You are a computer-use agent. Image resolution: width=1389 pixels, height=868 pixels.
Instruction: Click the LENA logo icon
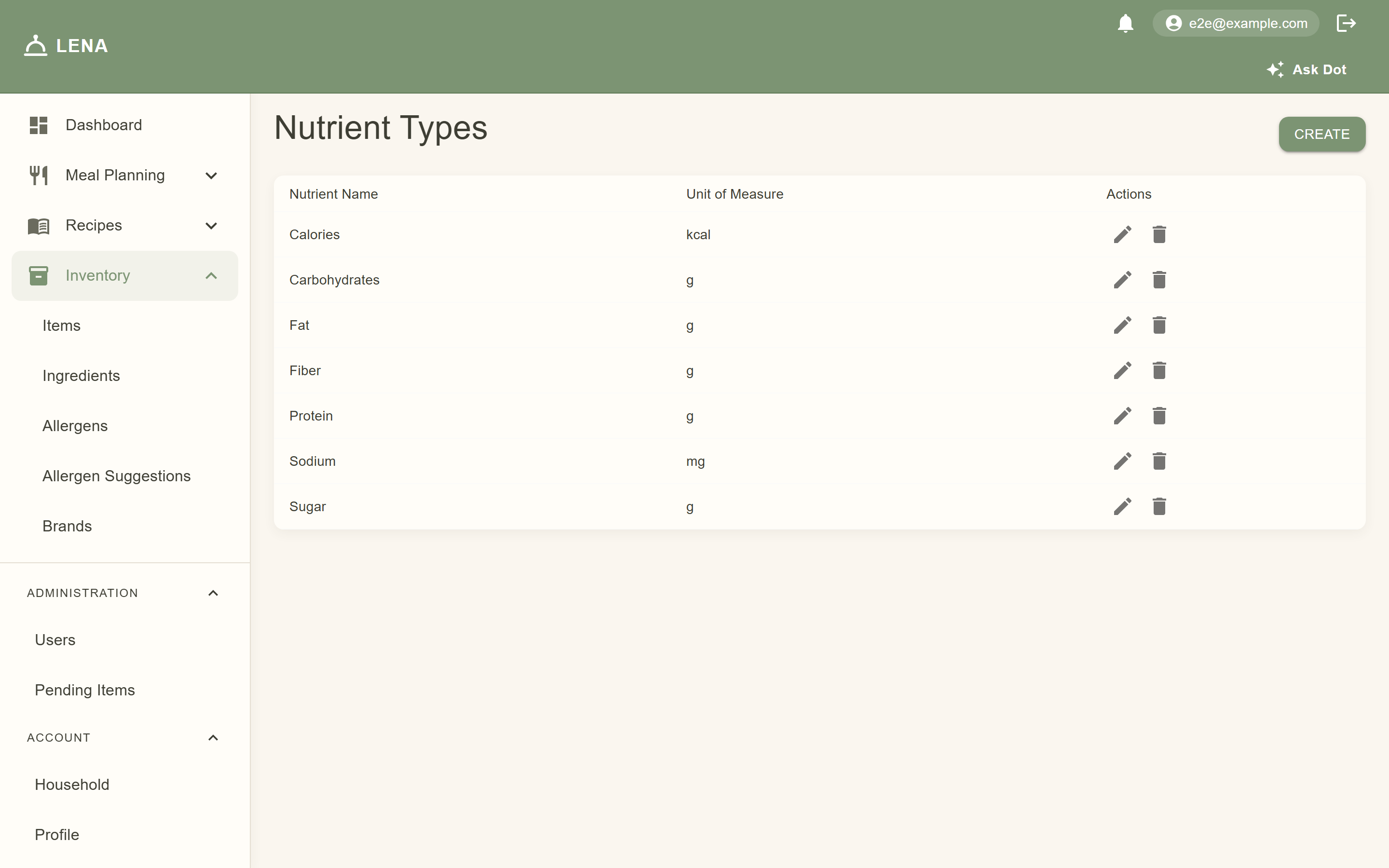pos(36,45)
